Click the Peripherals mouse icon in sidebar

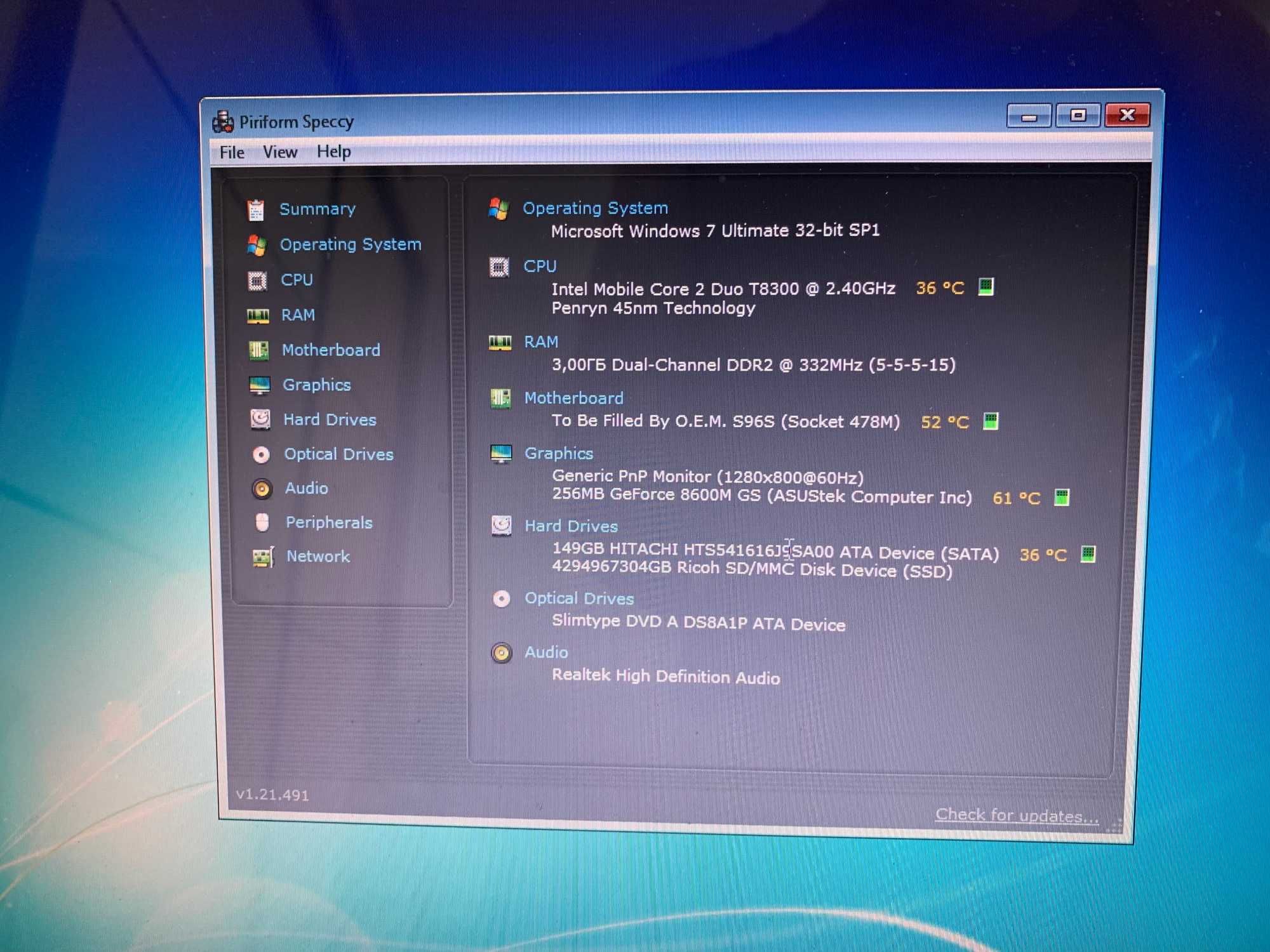tap(262, 522)
